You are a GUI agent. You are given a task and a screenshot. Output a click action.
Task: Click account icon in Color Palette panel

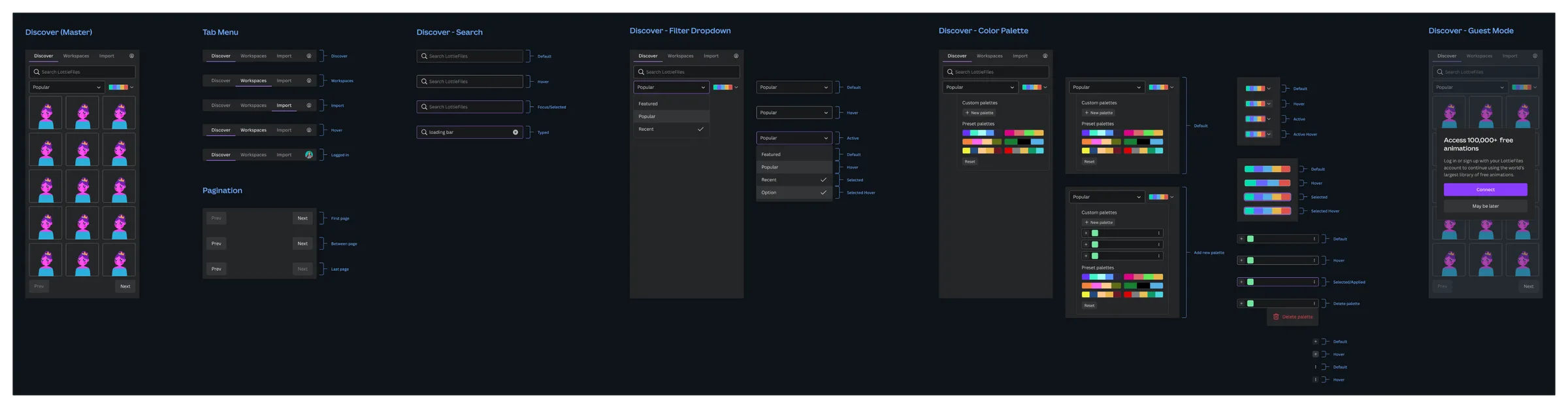[x=1045, y=56]
